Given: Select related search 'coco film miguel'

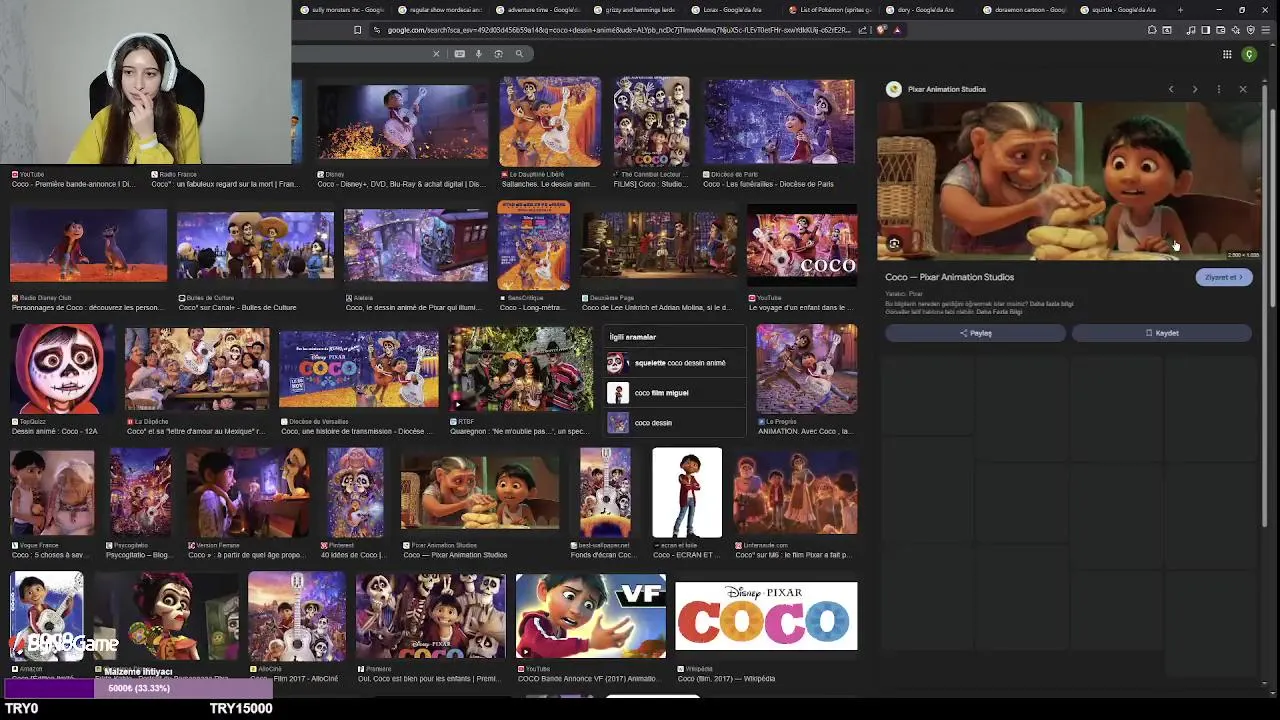Looking at the screenshot, I should point(675,393).
